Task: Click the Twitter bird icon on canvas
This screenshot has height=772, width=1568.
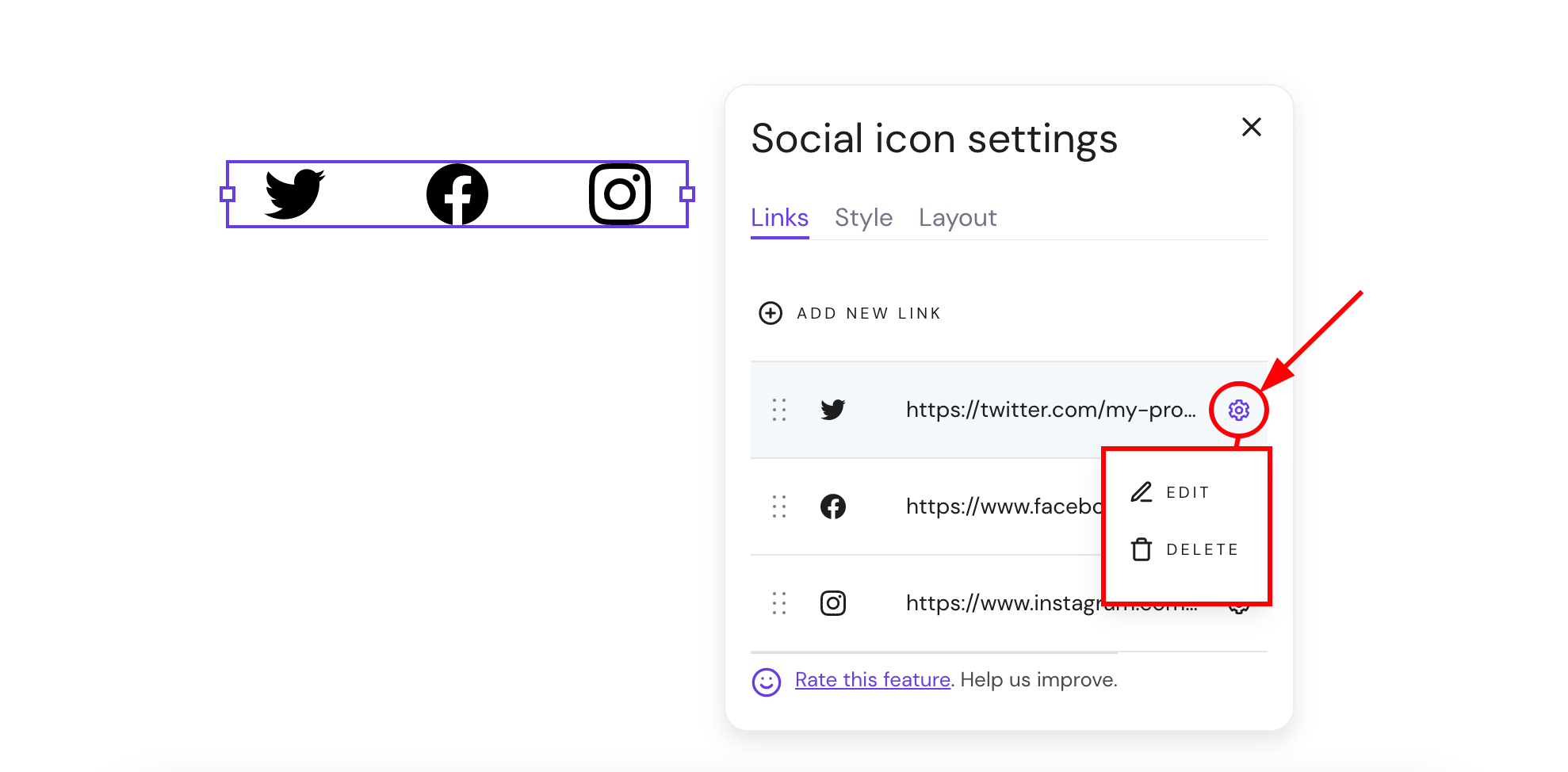Action: [294, 193]
